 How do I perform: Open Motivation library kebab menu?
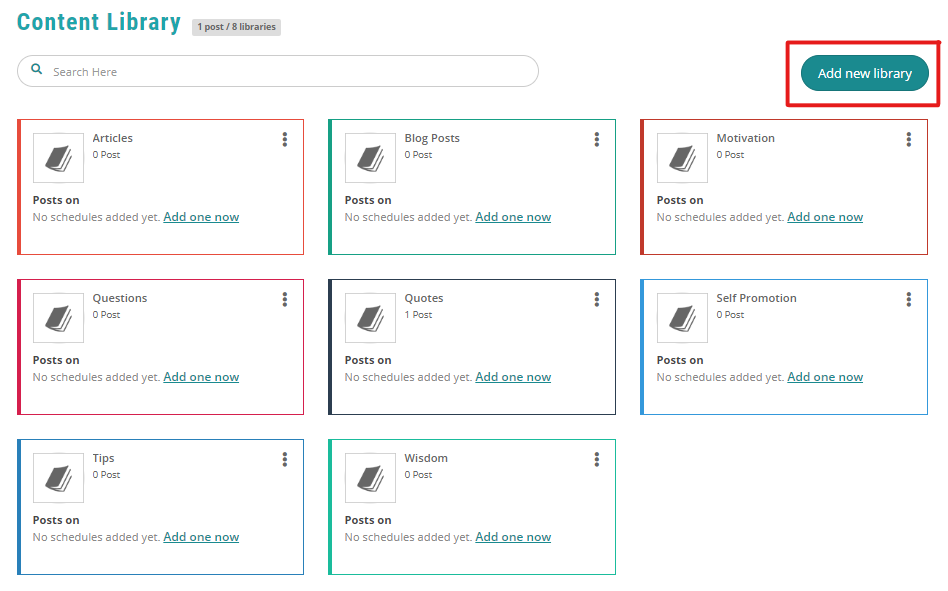pyautogui.click(x=909, y=140)
